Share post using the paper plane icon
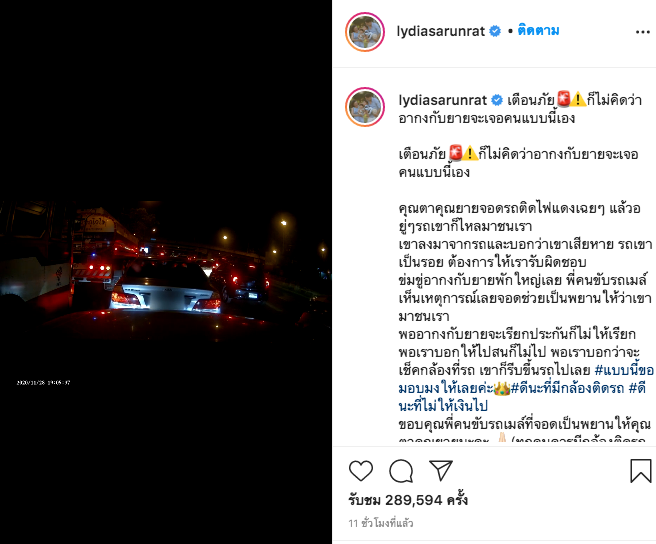This screenshot has height=544, width=656. point(441,470)
